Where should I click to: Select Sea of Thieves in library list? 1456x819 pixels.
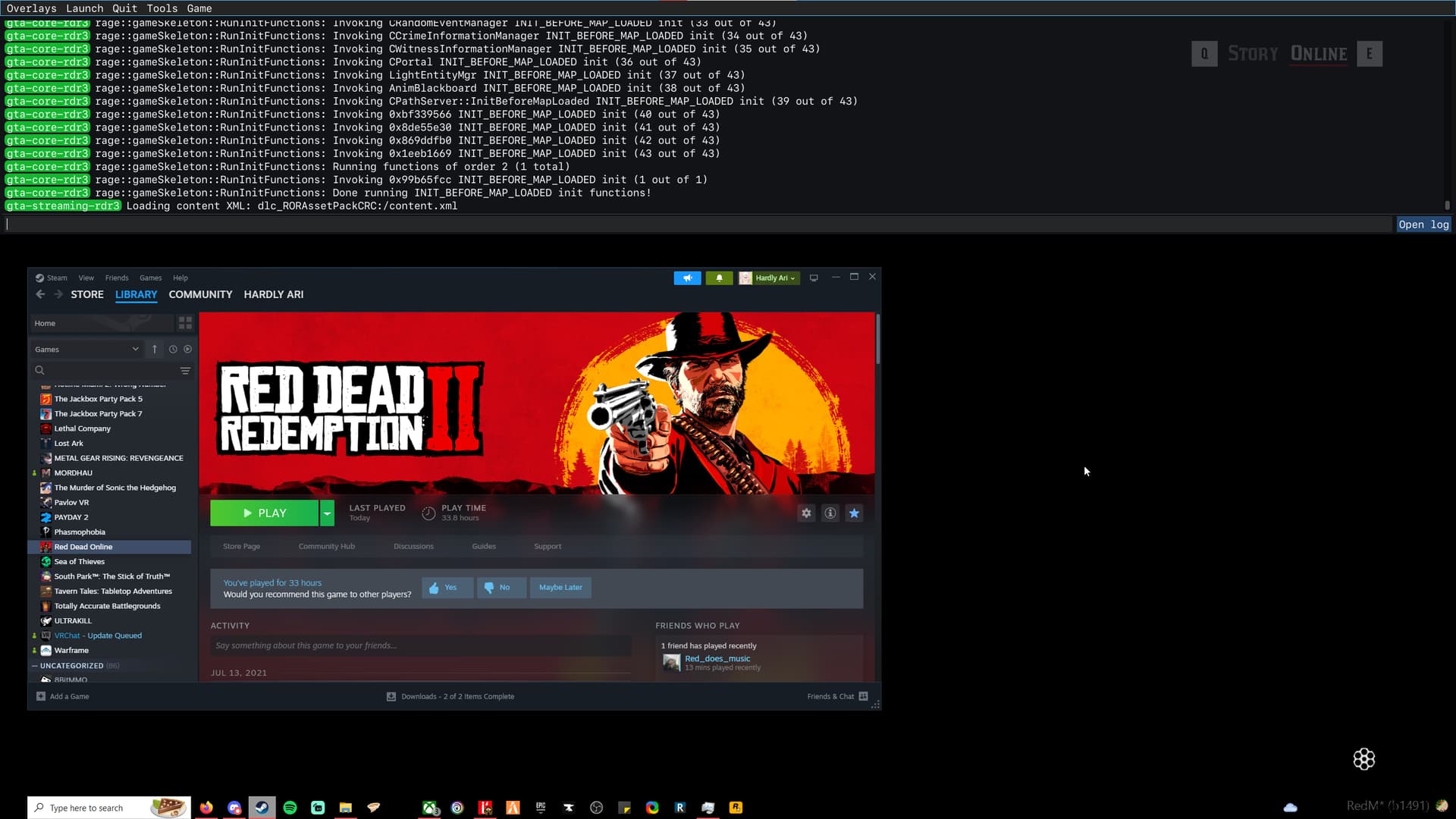click(x=80, y=562)
